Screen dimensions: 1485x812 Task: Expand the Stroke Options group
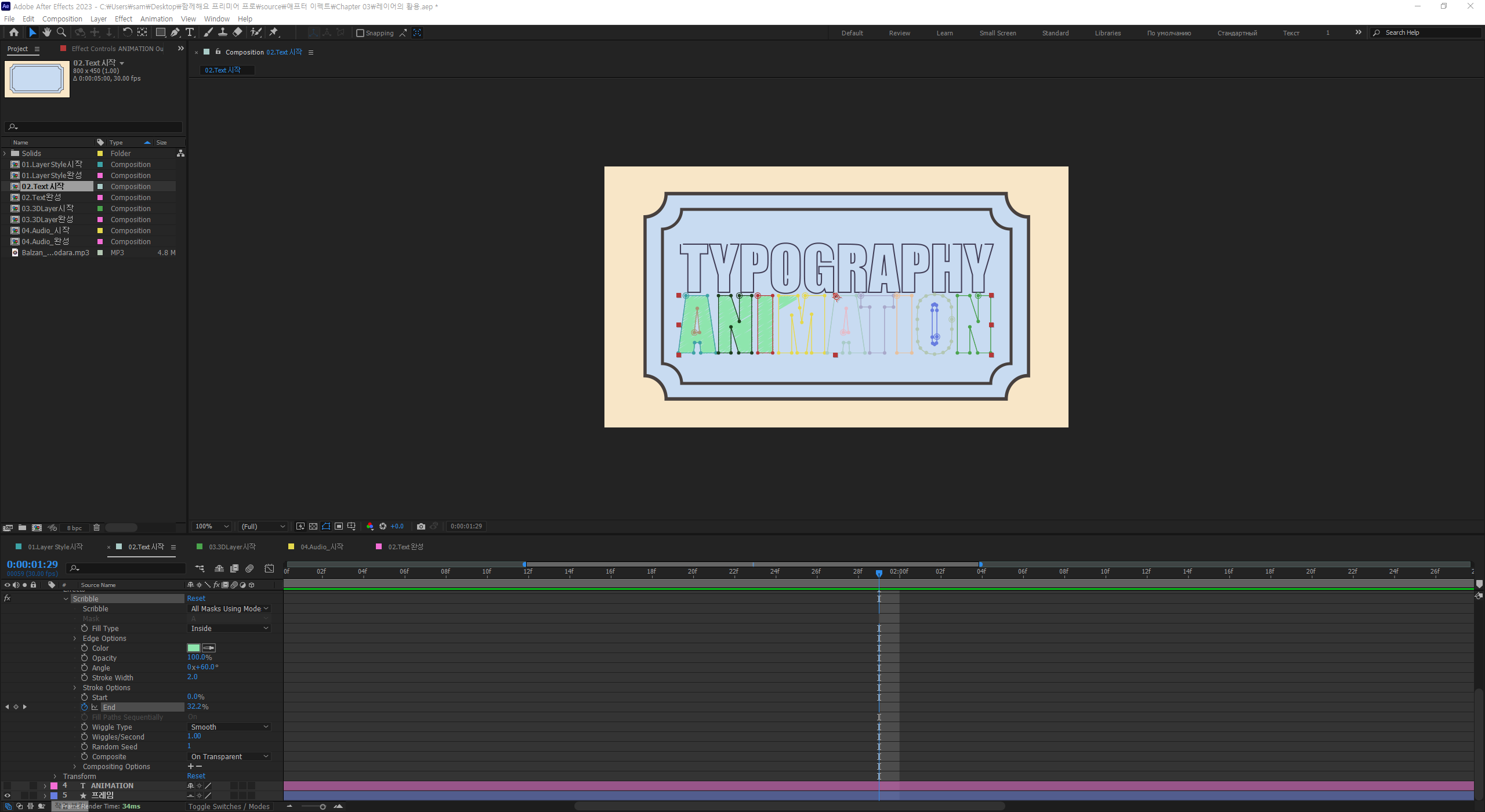(x=75, y=688)
